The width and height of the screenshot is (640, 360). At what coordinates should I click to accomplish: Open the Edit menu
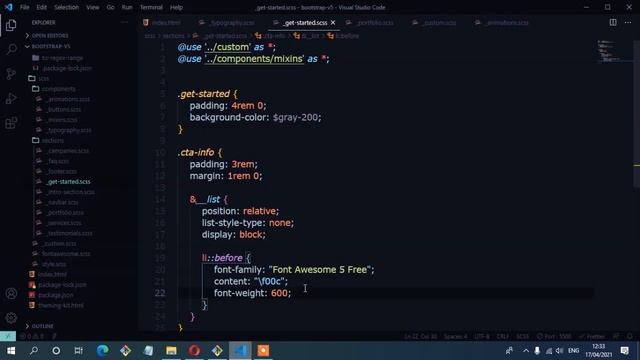tap(42, 7)
